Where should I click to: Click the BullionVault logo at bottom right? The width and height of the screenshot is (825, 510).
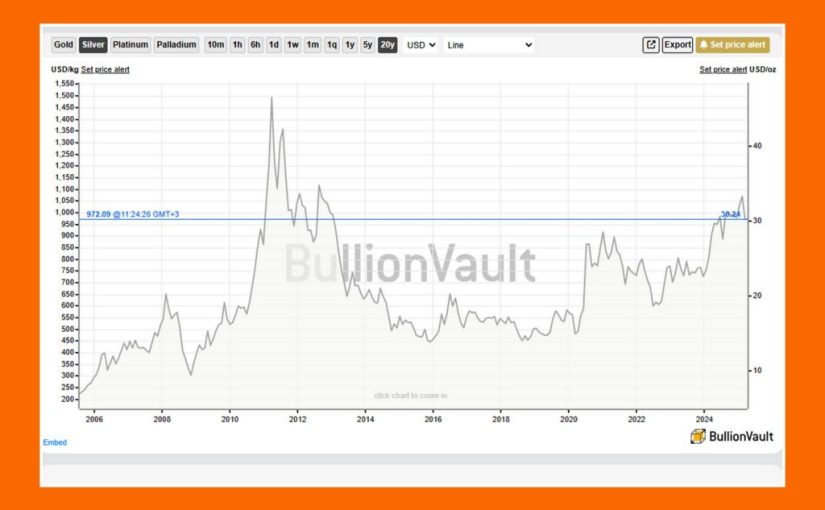(x=731, y=436)
